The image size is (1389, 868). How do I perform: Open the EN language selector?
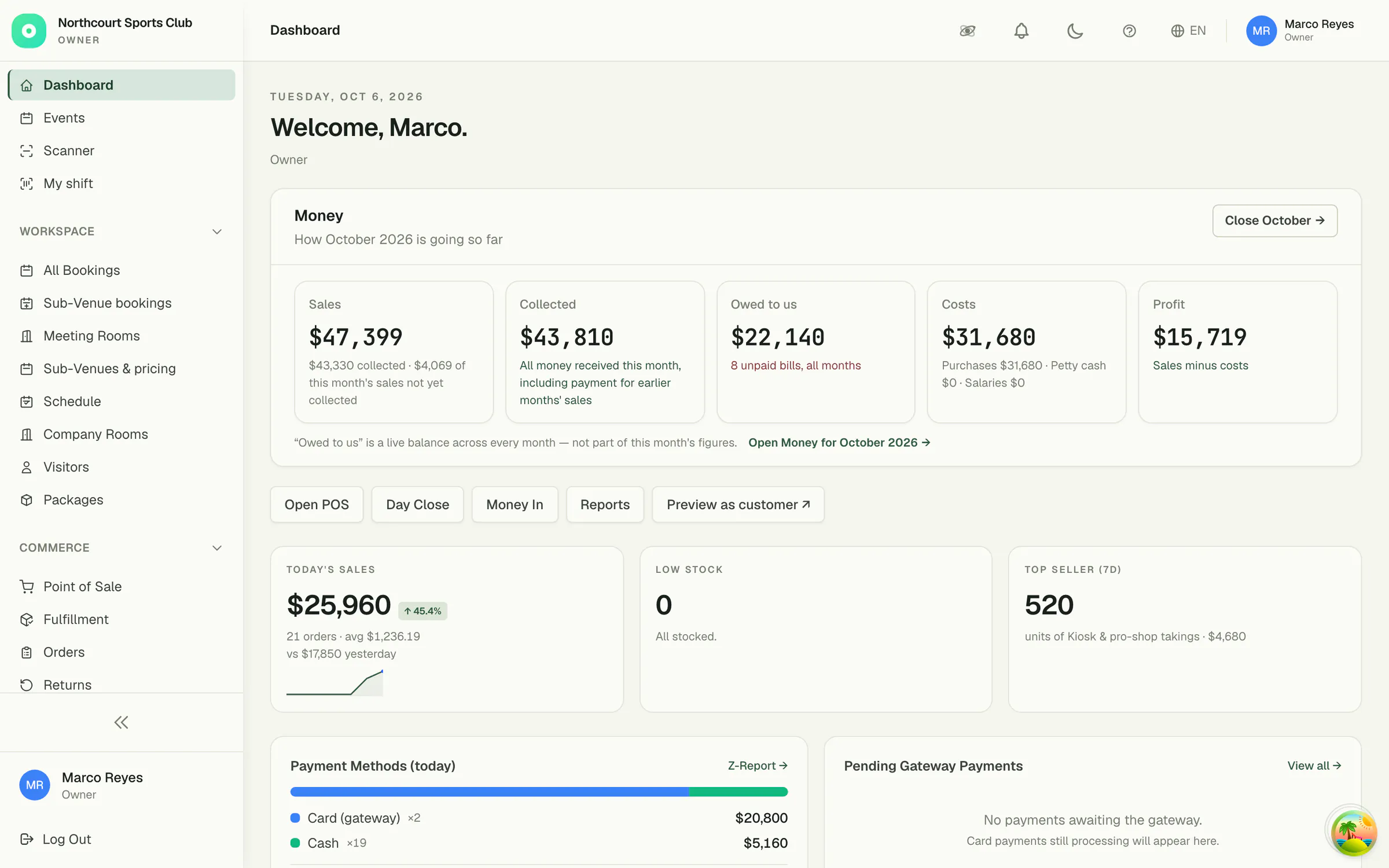pos(1188,31)
